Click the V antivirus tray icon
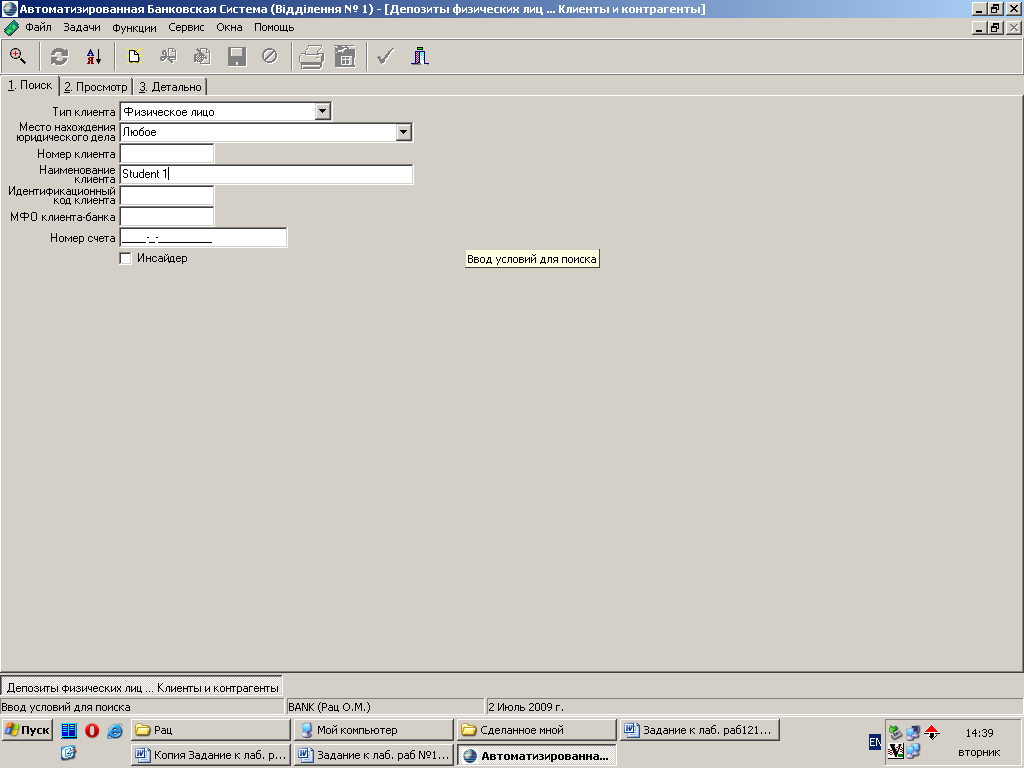 pyautogui.click(x=896, y=751)
